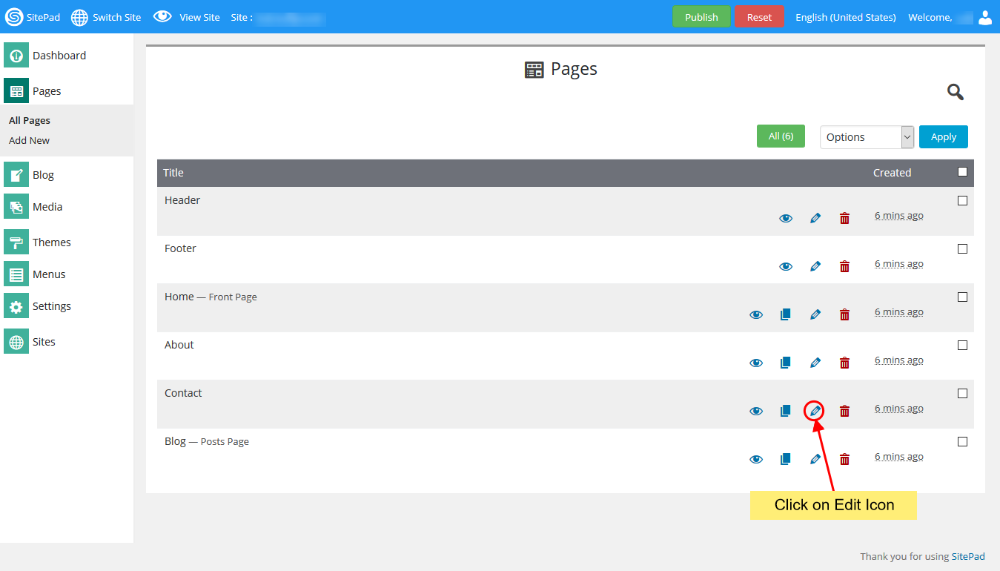Check the box for the Contact page
The image size is (1000, 571).
[x=962, y=393]
